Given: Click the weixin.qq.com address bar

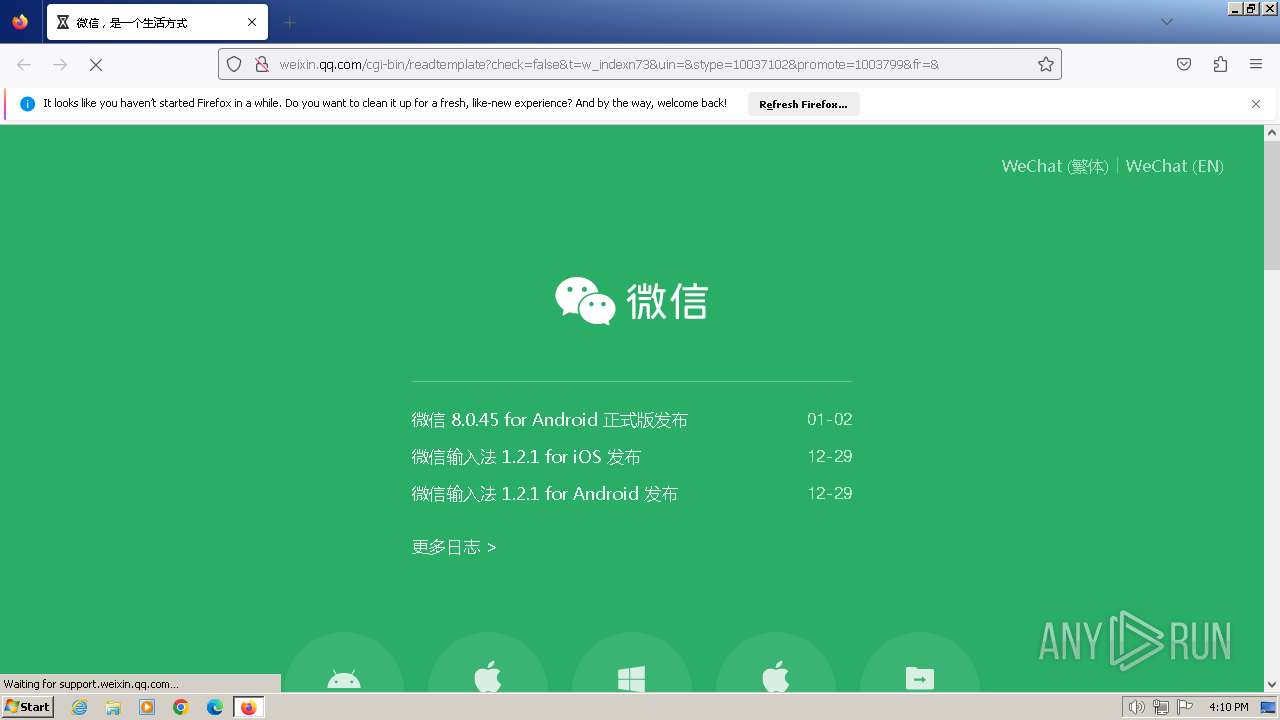Looking at the screenshot, I should point(640,64).
